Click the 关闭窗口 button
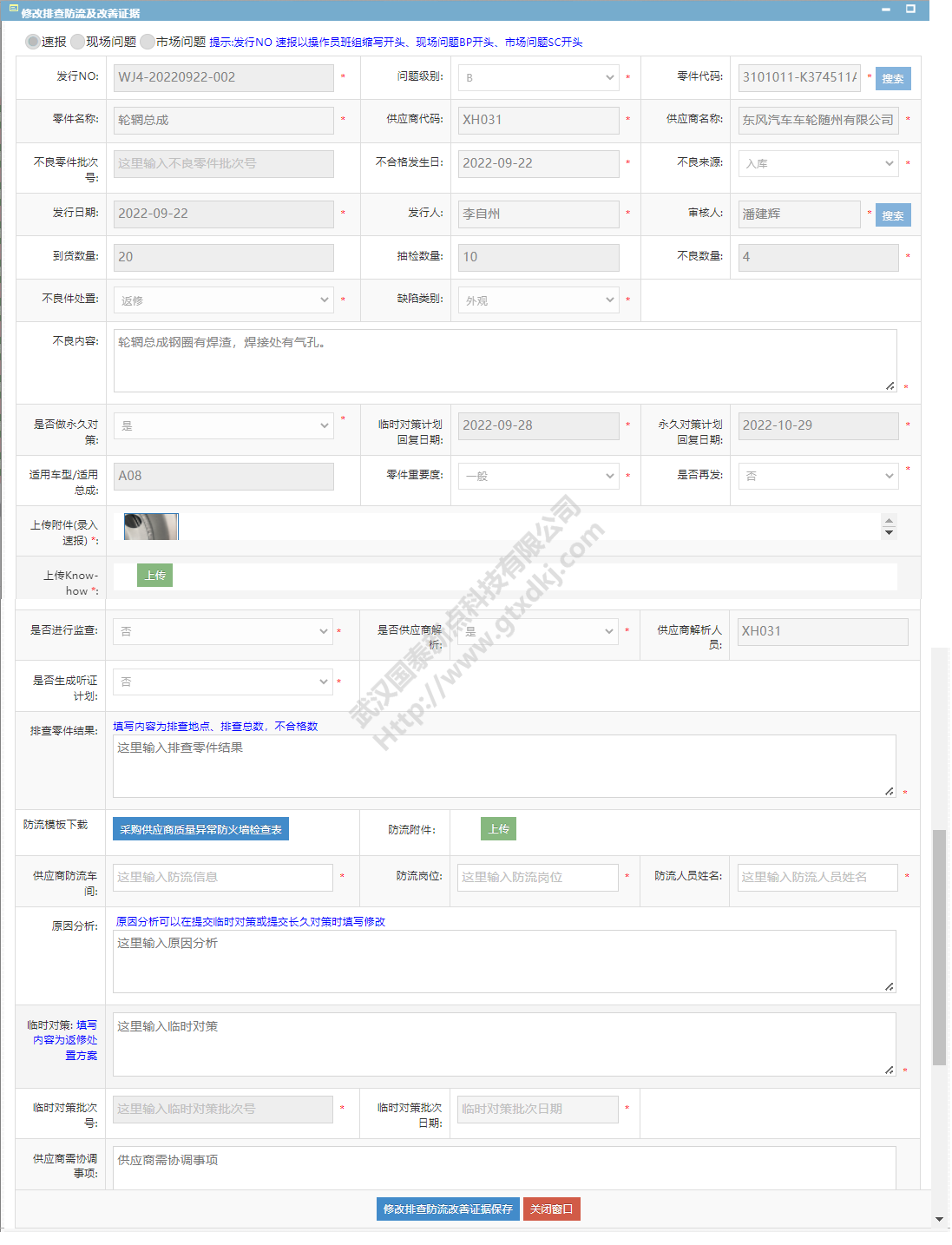 tap(551, 1209)
